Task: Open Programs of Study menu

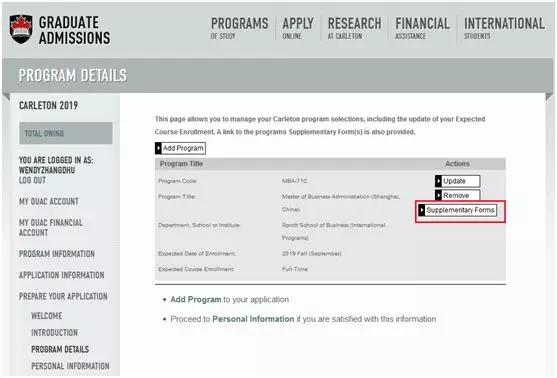Action: point(239,28)
